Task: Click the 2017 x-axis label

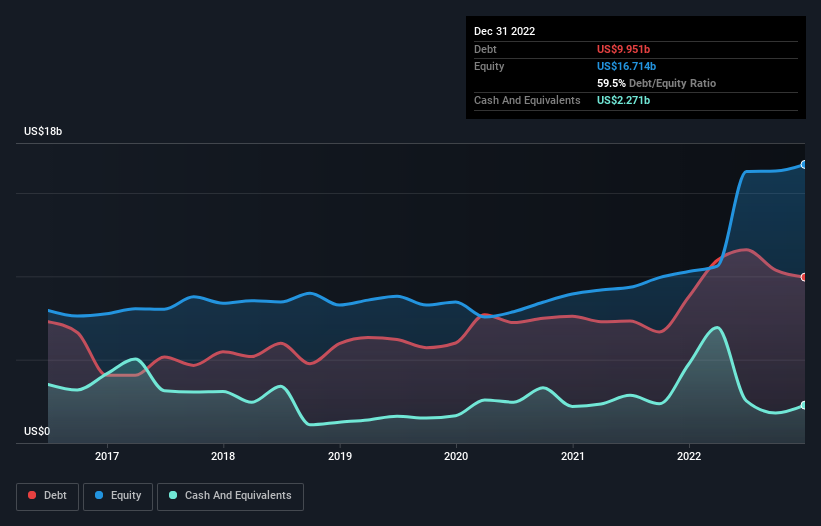Action: (x=107, y=456)
